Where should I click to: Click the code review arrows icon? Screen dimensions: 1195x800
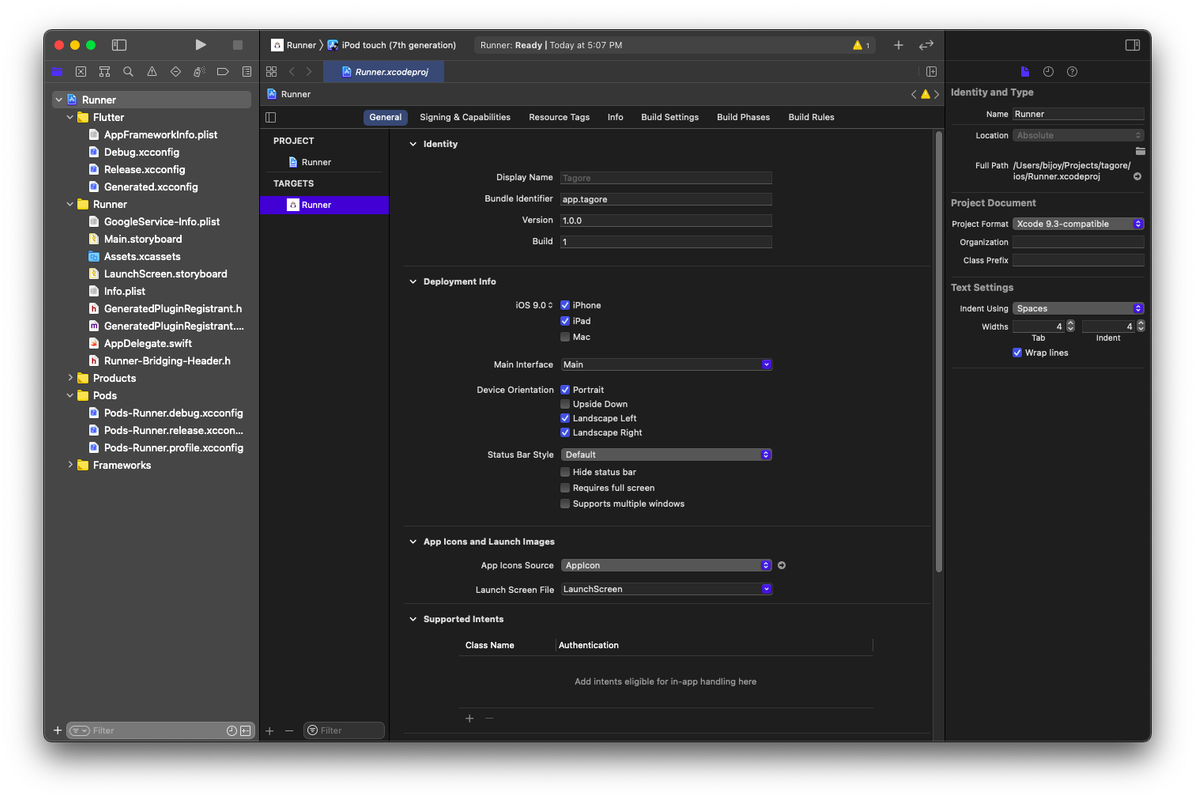click(926, 45)
